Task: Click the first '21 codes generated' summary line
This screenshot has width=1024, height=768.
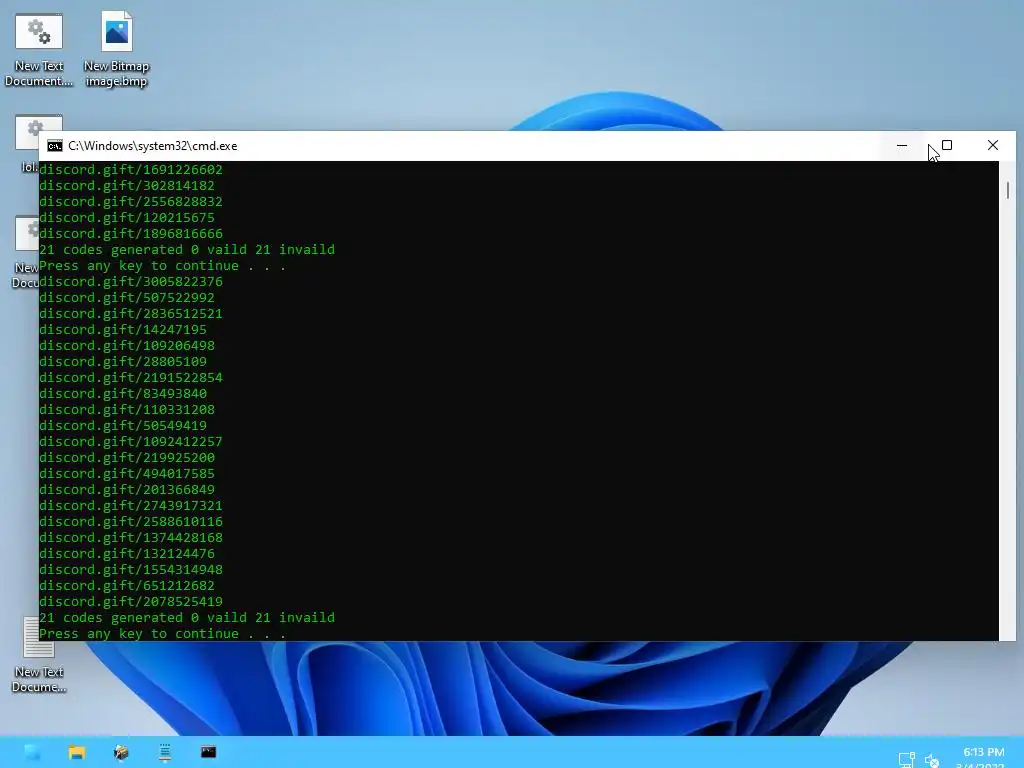Action: [187, 249]
